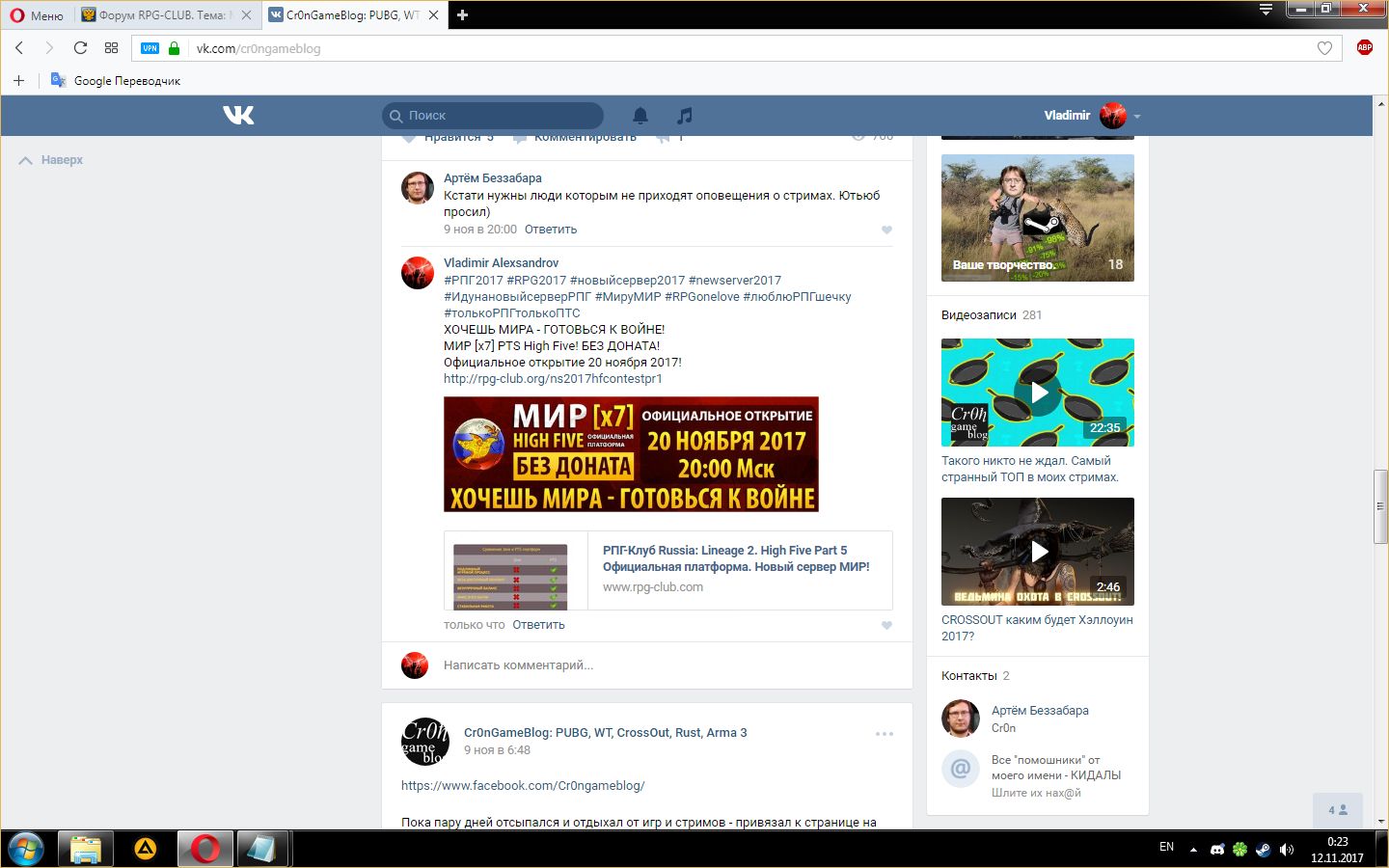Viewport: 1389px width, 868px height.
Task: Open post date 9 ноя в 6:48
Action: 497,750
